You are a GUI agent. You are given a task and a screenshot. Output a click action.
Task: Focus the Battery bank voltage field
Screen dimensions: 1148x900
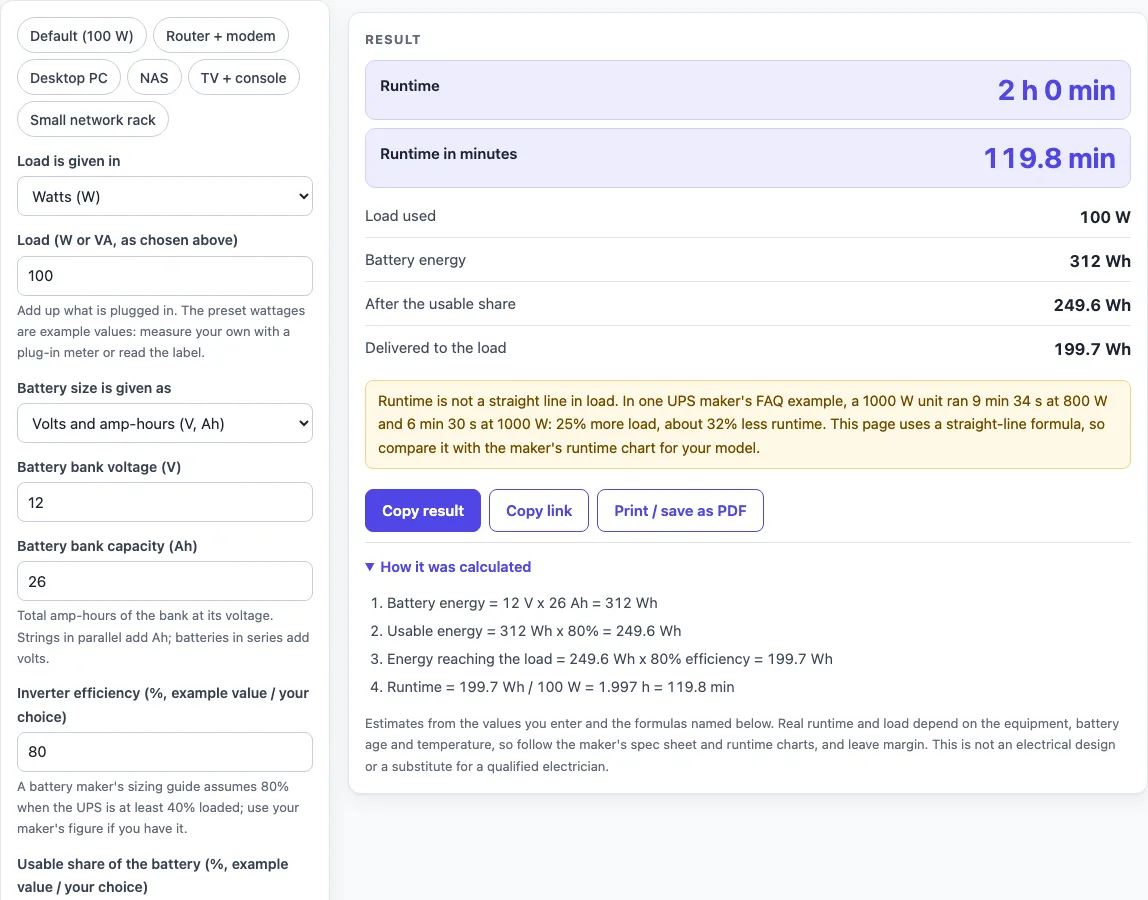point(165,502)
